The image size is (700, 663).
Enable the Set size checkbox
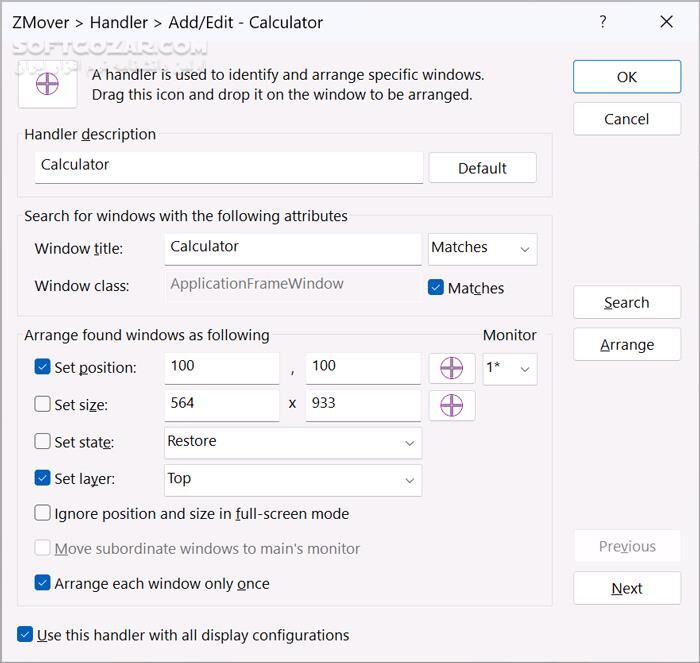point(42,405)
